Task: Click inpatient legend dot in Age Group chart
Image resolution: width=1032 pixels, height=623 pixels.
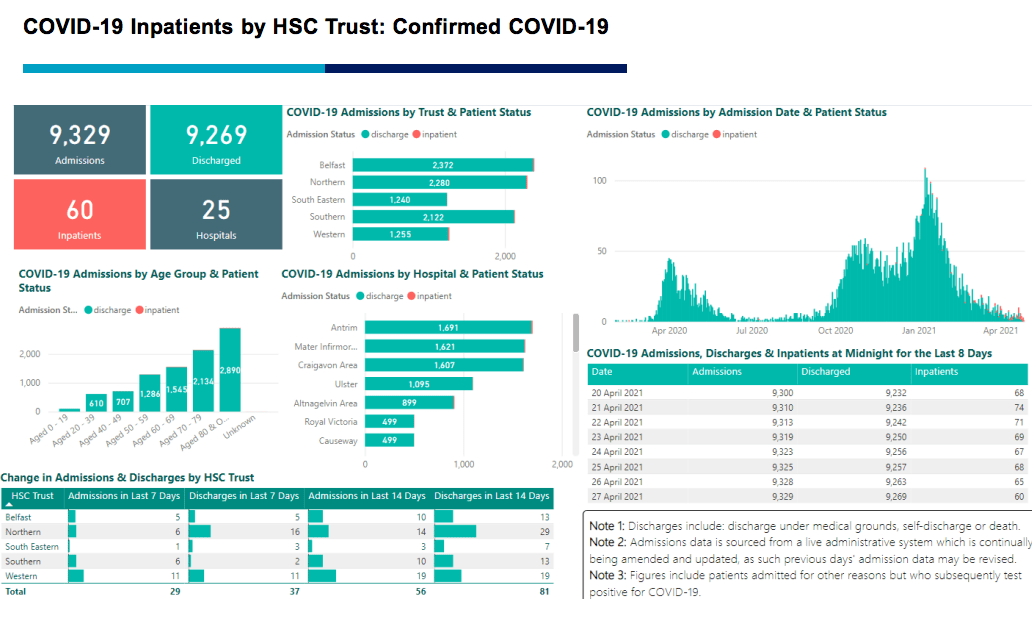Action: 140,310
